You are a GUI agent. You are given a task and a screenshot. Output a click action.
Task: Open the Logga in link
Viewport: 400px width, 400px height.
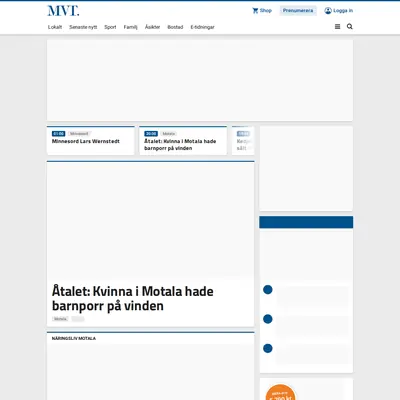[x=343, y=11]
